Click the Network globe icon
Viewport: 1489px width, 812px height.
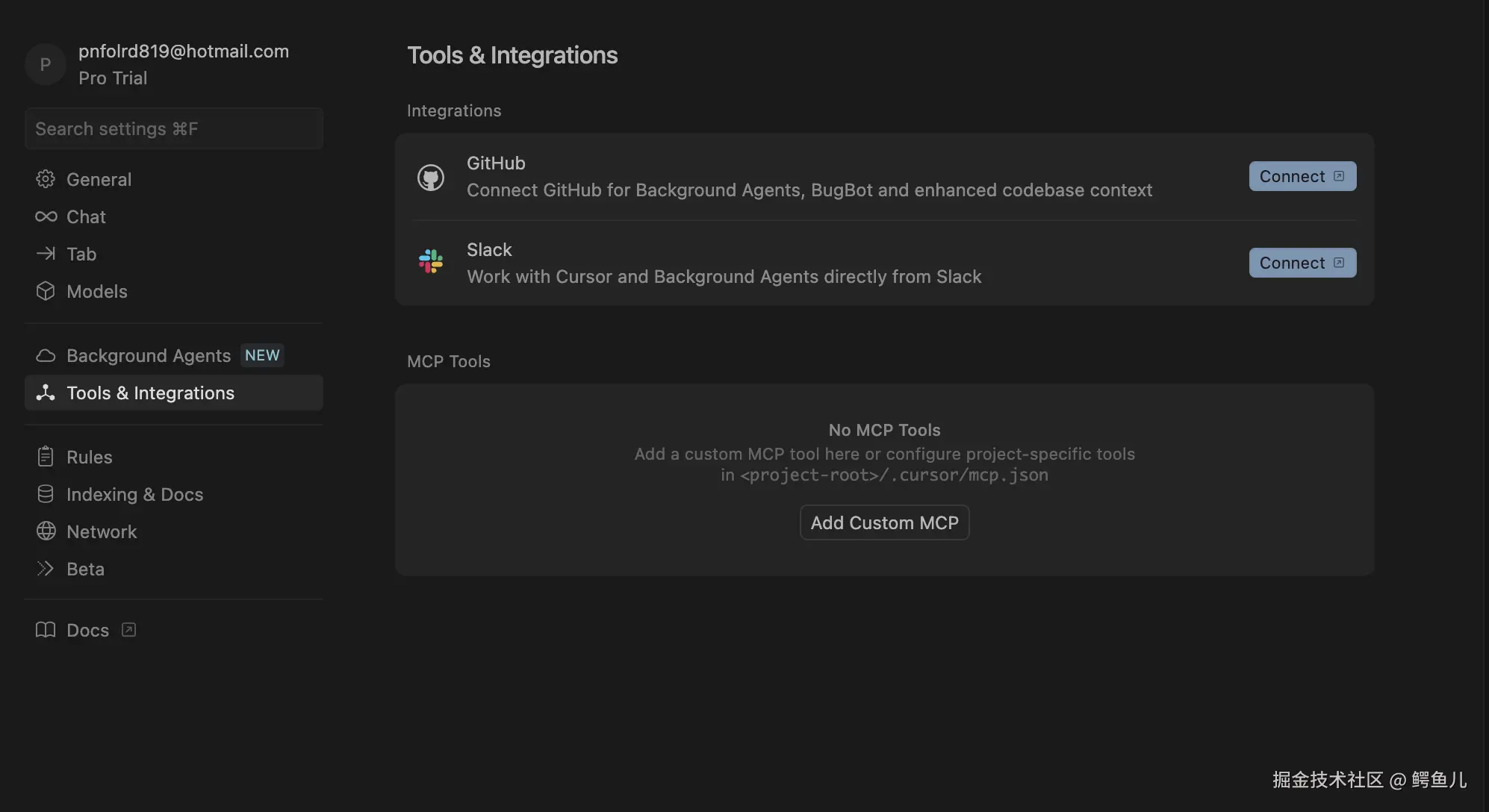point(46,531)
